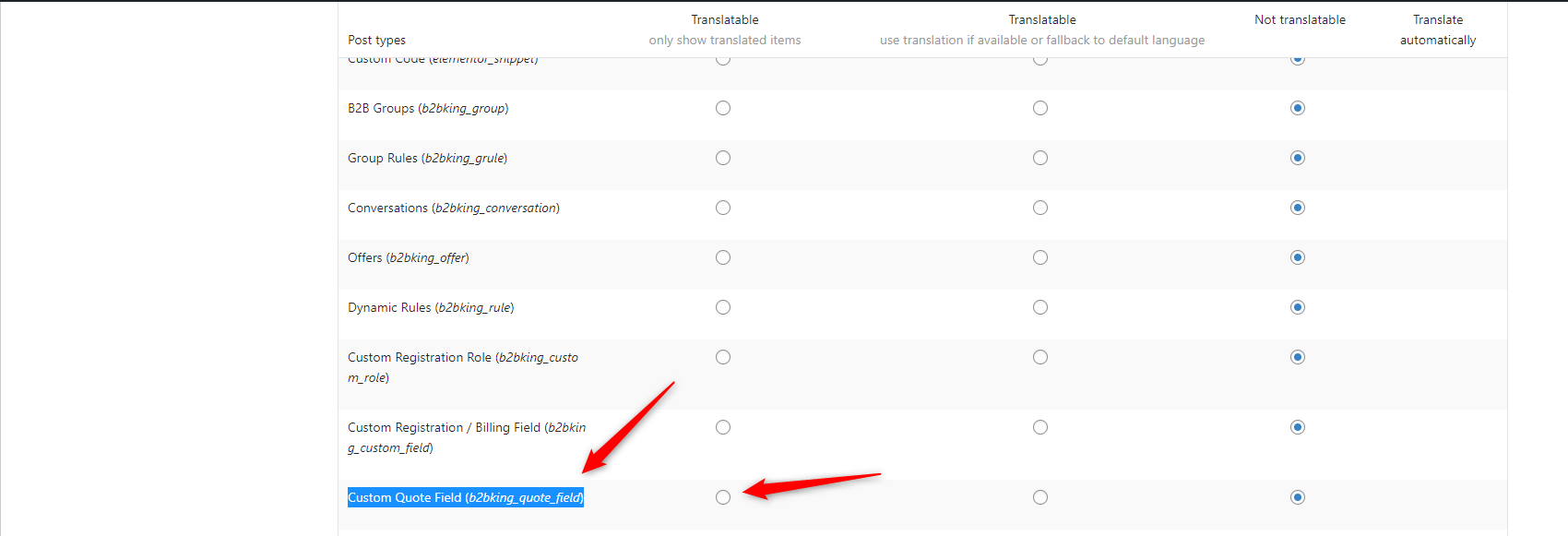Choose Not translatable for Conversations
The width and height of the screenshot is (1568, 536).
coord(1298,208)
